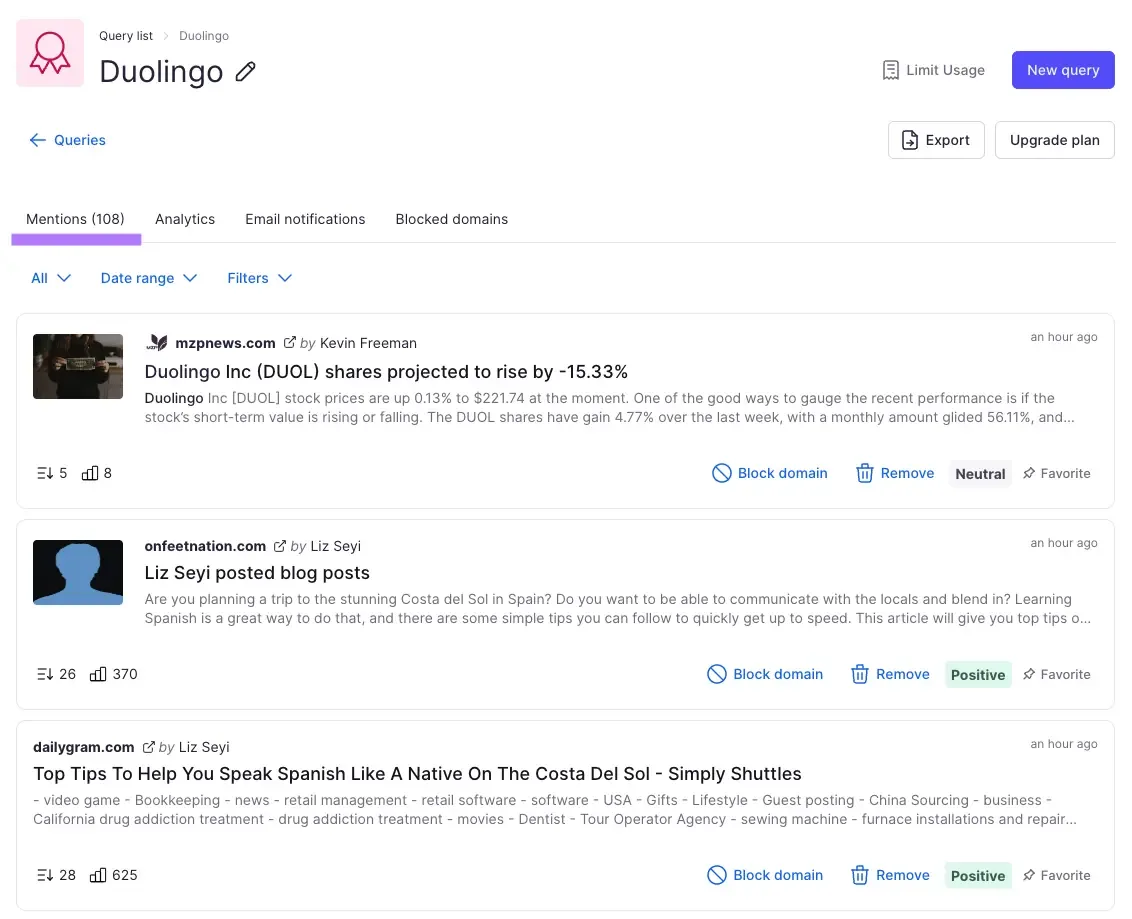Viewport: 1132px width, 919px height.
Task: Click author Liz Seyi on dailygram card
Action: coord(204,746)
